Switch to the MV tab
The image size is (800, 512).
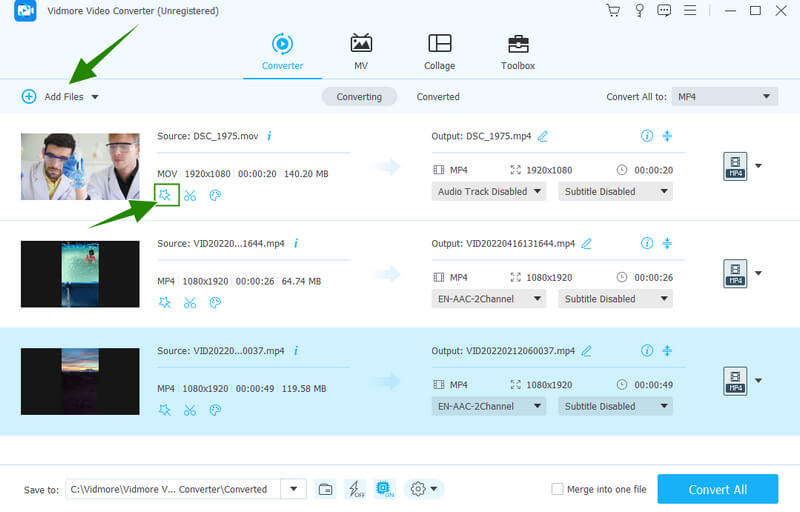pos(361,52)
